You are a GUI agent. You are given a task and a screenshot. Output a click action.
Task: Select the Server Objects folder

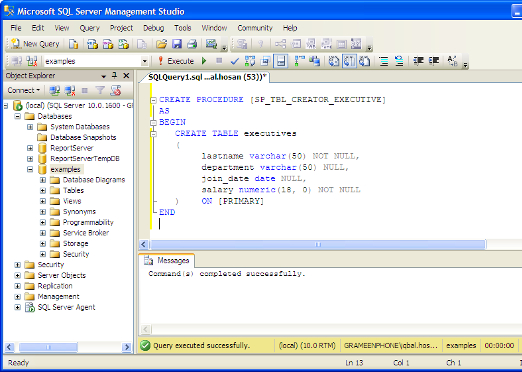tap(62, 275)
